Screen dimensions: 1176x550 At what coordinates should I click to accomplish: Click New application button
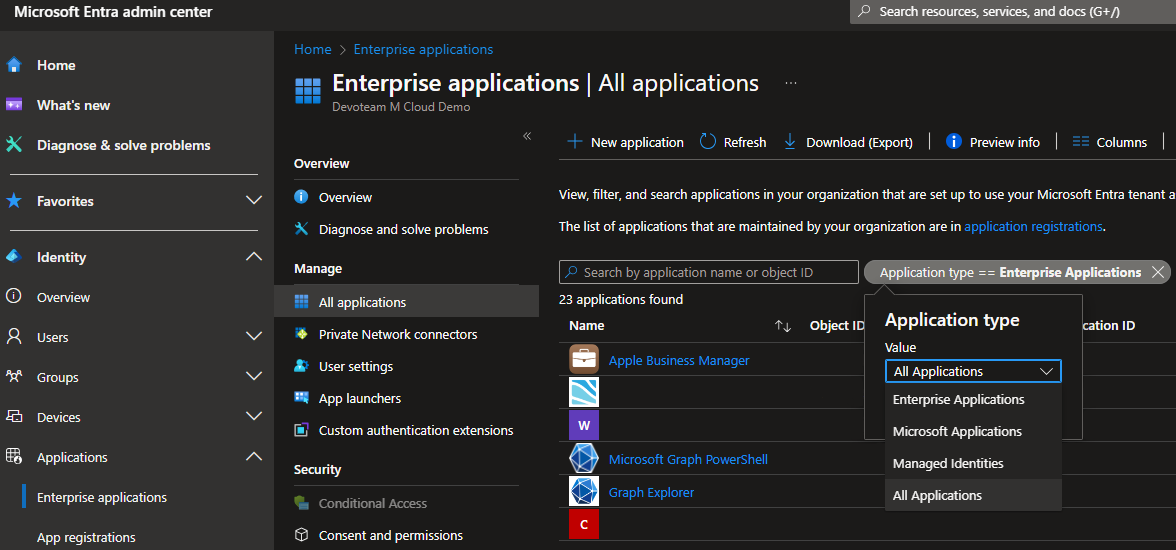tap(625, 142)
